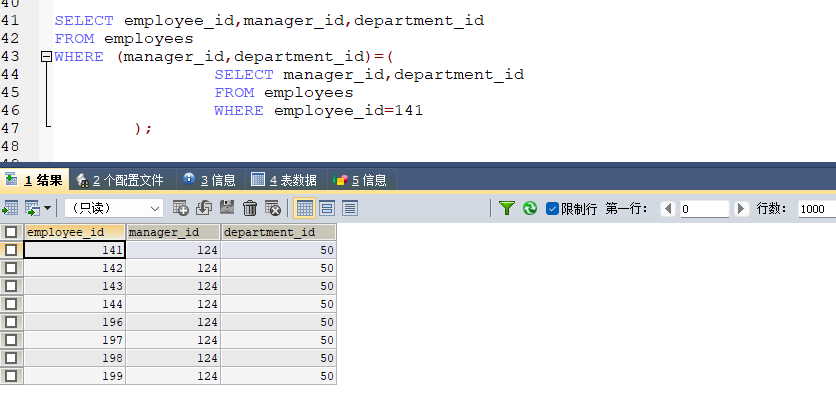The image size is (836, 397).
Task: Open the 1 结果 tab
Action: (34, 180)
